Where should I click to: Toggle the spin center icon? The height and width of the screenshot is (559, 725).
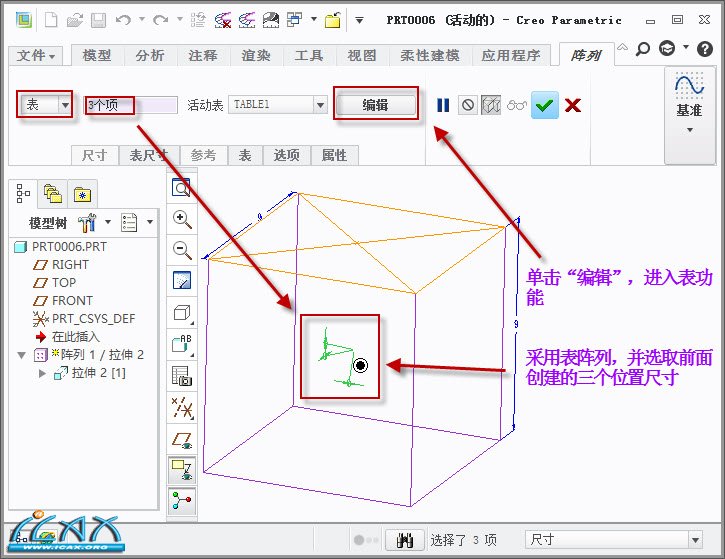click(x=182, y=501)
